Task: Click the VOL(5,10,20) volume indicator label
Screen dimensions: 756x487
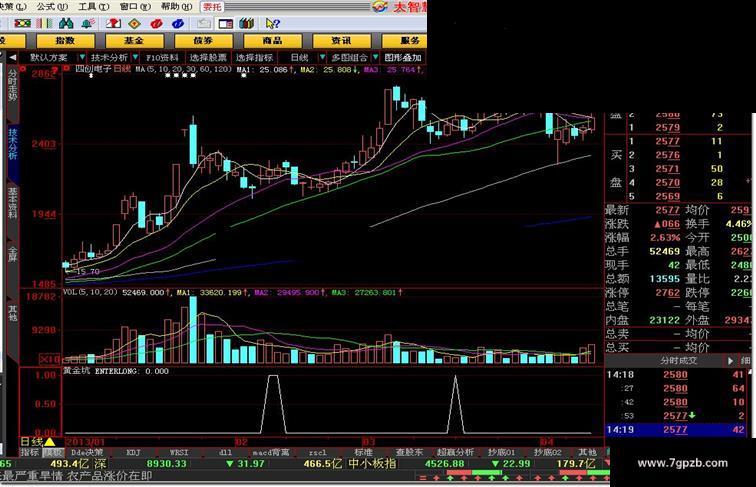Action: click(x=91, y=292)
